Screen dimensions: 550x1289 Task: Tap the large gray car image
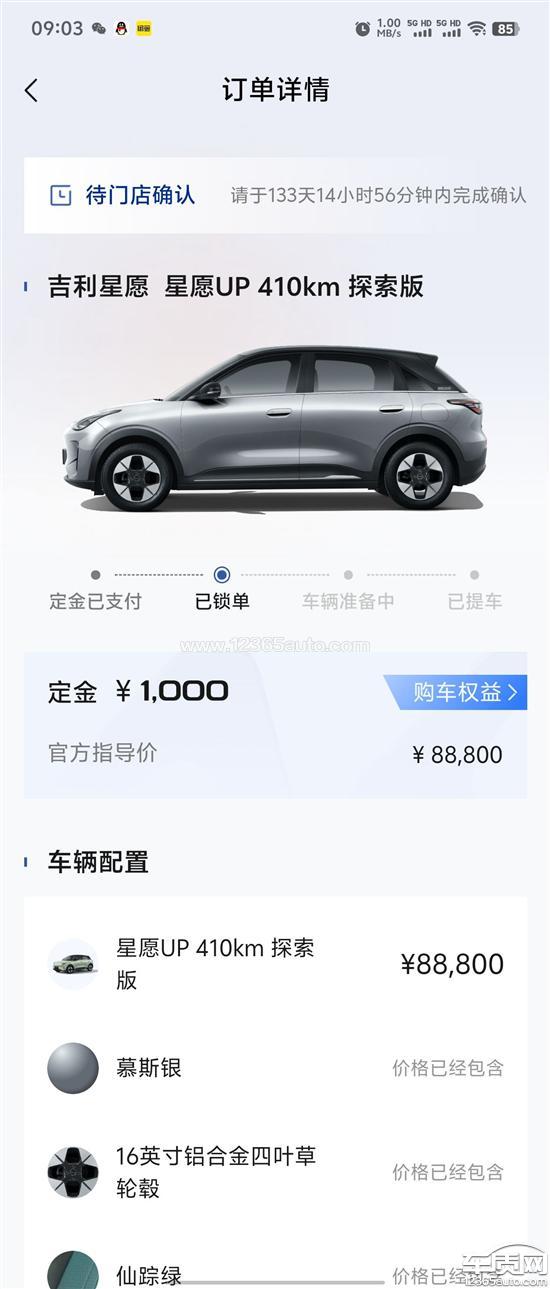[275, 428]
